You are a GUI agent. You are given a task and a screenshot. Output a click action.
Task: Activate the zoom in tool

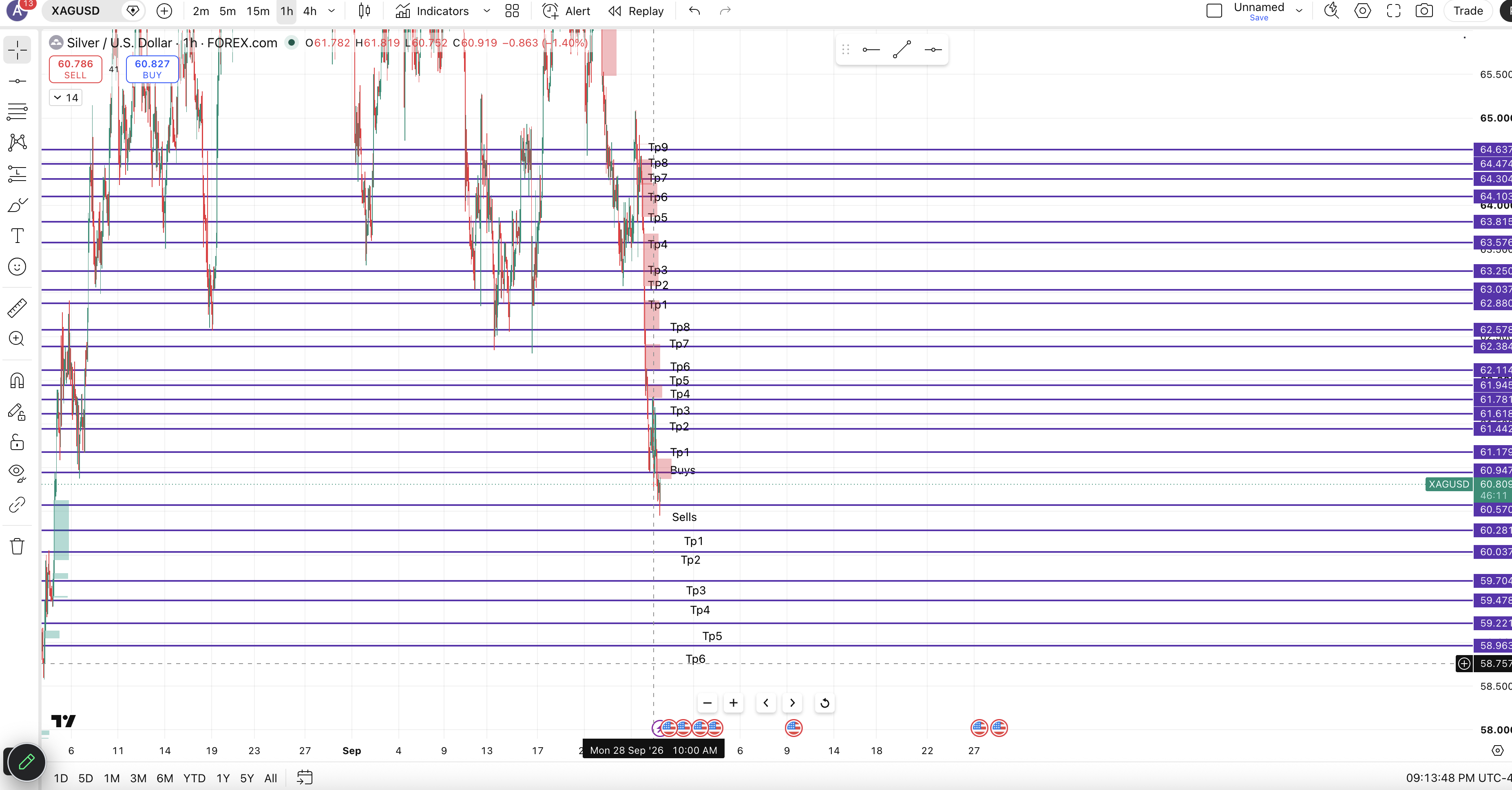tap(17, 339)
